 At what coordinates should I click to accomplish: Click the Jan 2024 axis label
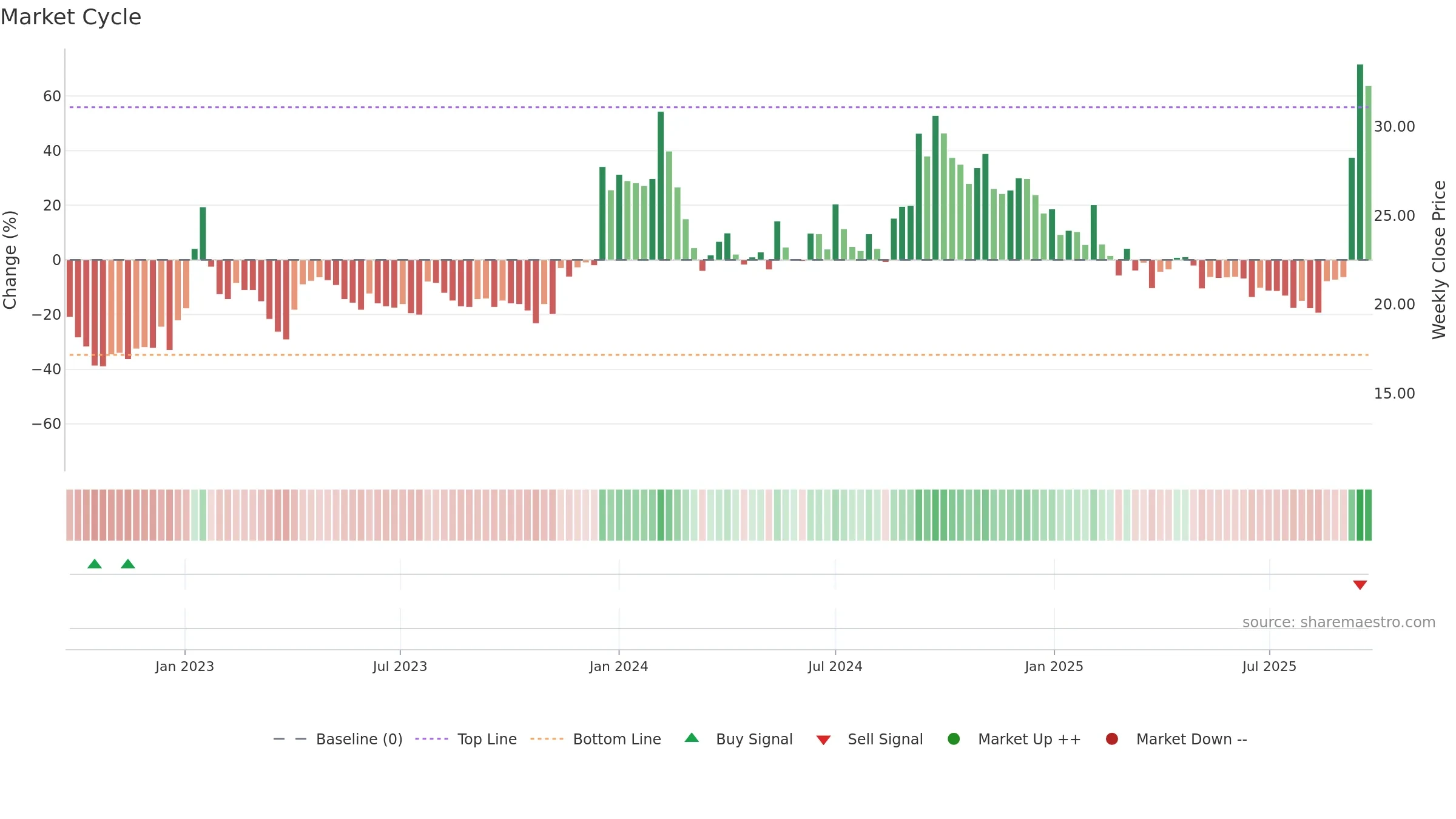click(x=619, y=666)
